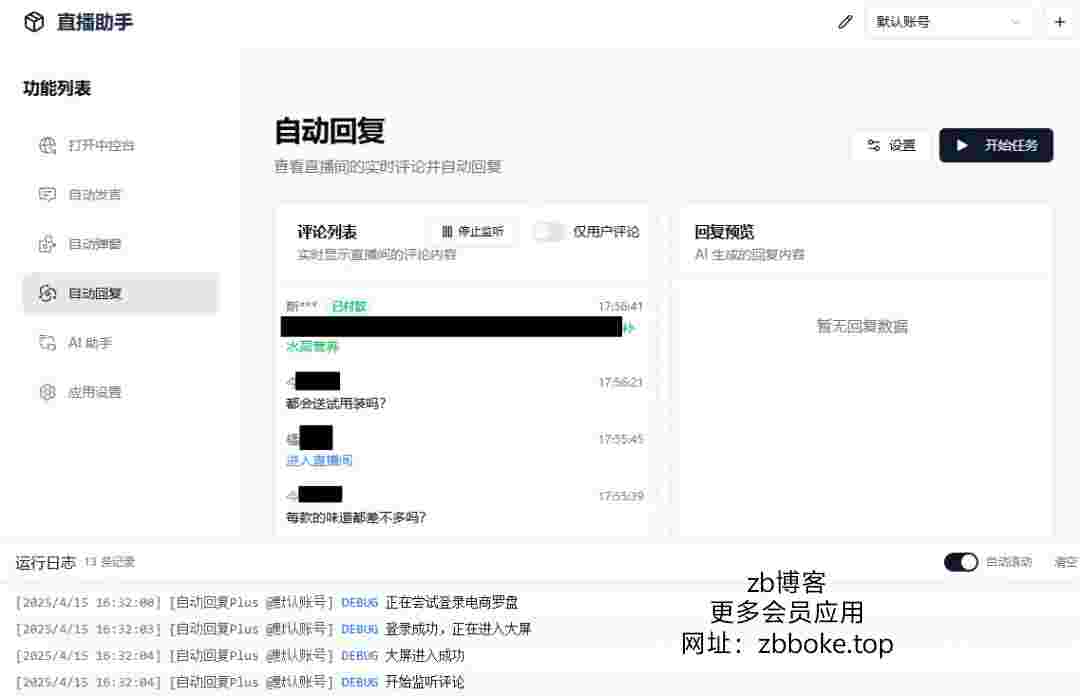Click the 13 条记录 log counter

[x=110, y=562]
